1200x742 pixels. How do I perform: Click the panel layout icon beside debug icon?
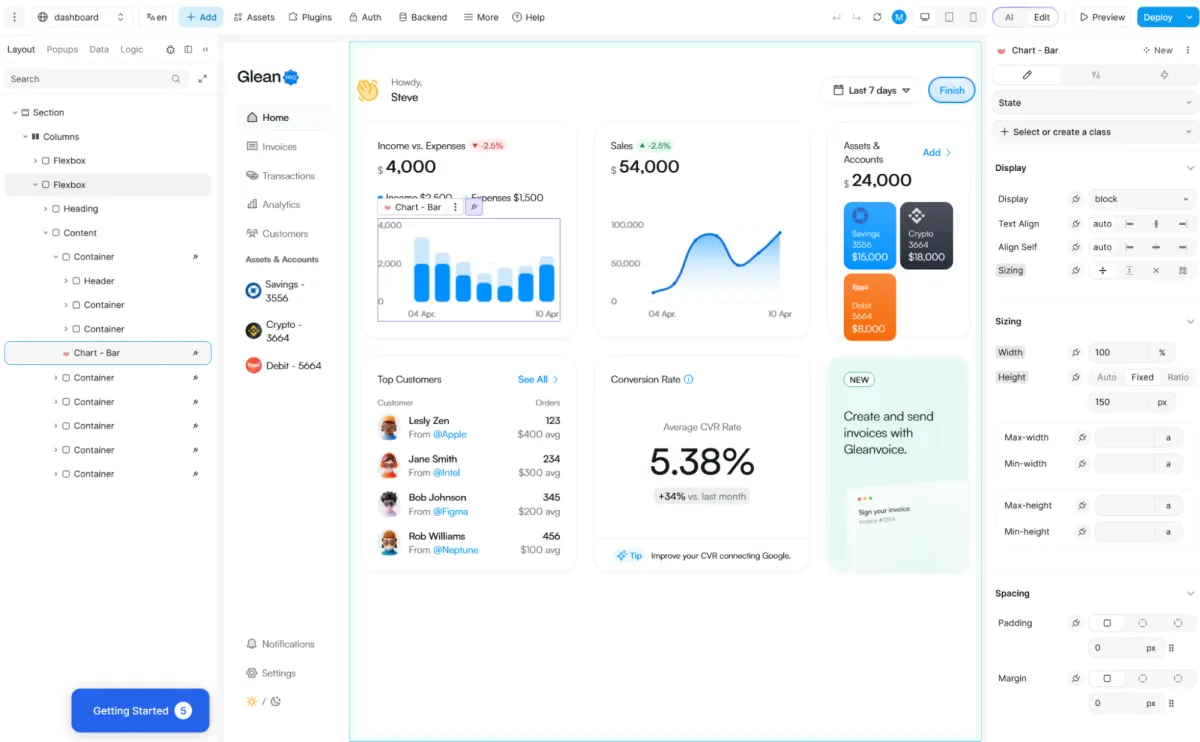pyautogui.click(x=188, y=49)
